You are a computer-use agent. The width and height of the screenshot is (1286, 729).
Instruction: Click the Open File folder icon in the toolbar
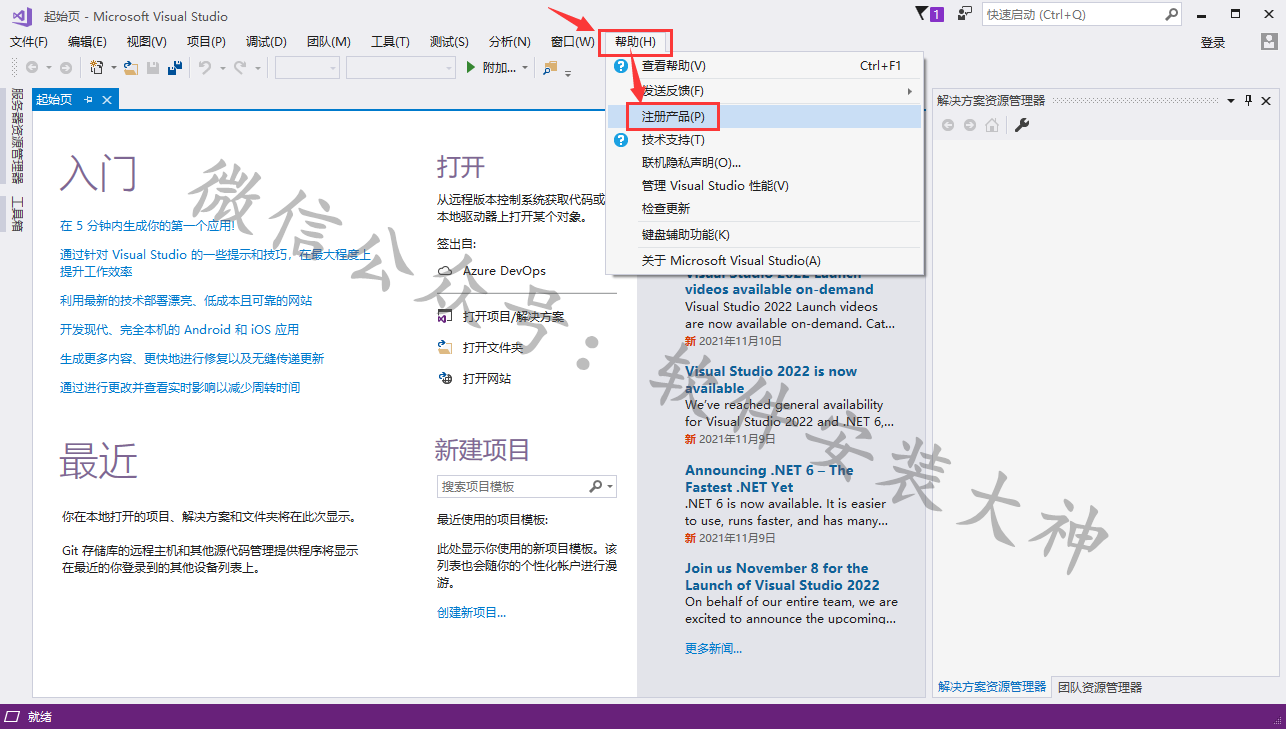point(132,67)
